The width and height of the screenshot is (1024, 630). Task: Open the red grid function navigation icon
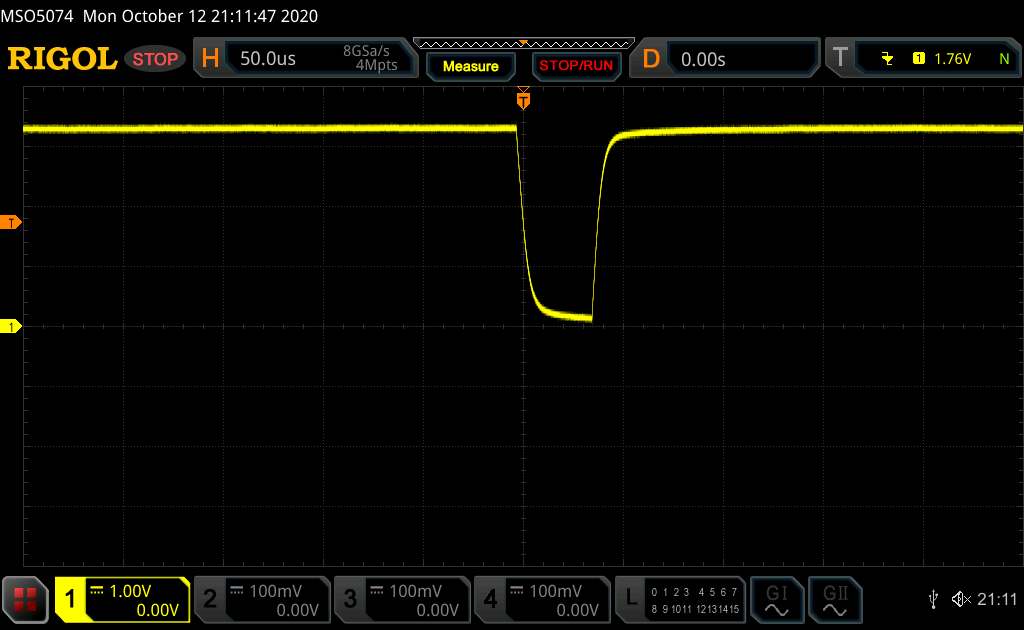pyautogui.click(x=25, y=599)
